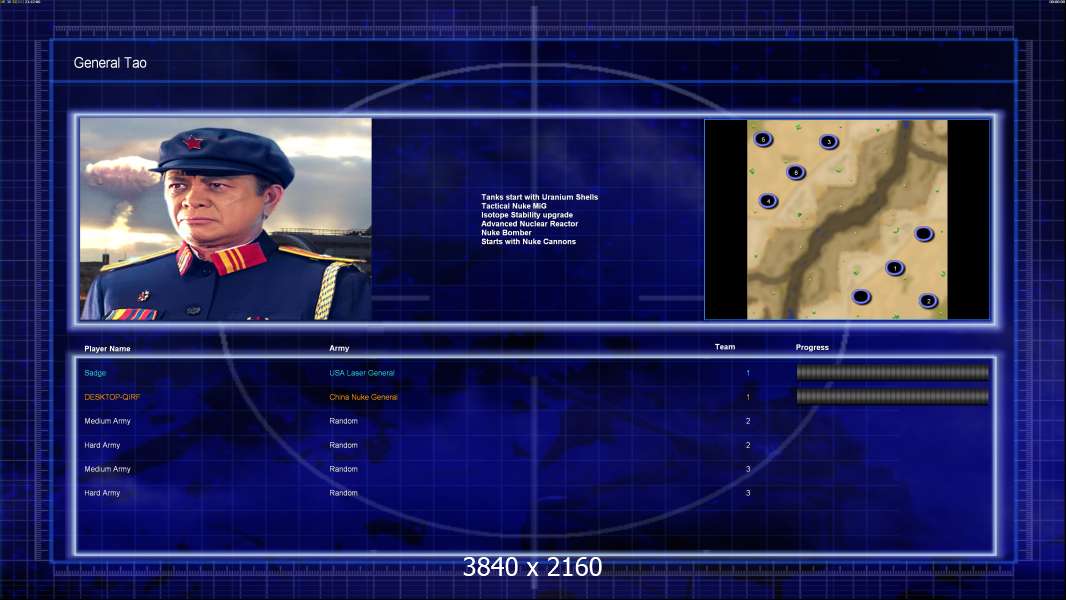Click start position marker 6 on map
This screenshot has height=600, width=1066.
[763, 139]
